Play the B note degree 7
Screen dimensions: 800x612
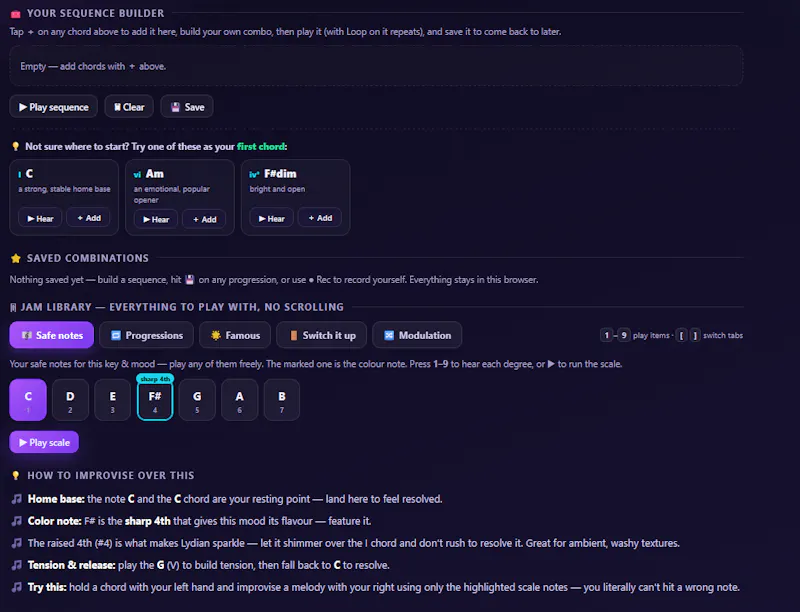coord(282,400)
